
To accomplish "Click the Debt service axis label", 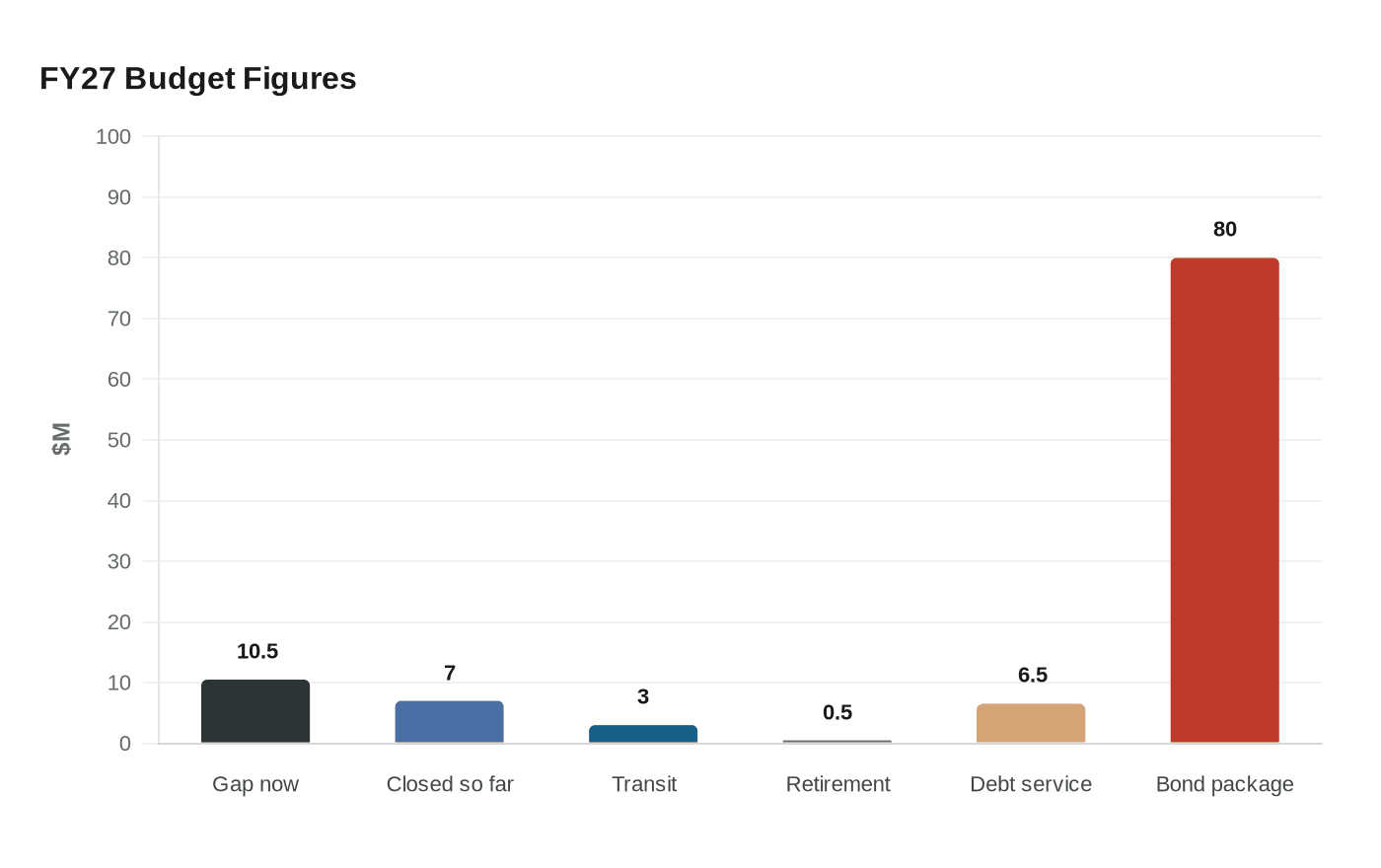I will (x=1031, y=784).
